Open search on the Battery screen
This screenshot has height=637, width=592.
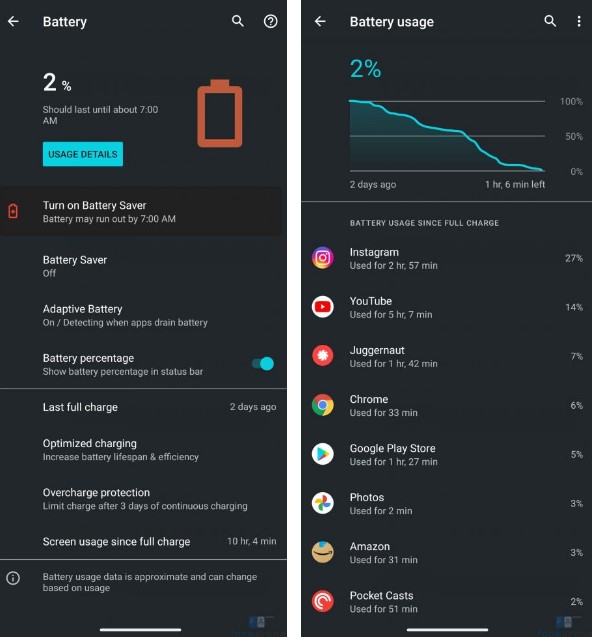click(x=238, y=21)
